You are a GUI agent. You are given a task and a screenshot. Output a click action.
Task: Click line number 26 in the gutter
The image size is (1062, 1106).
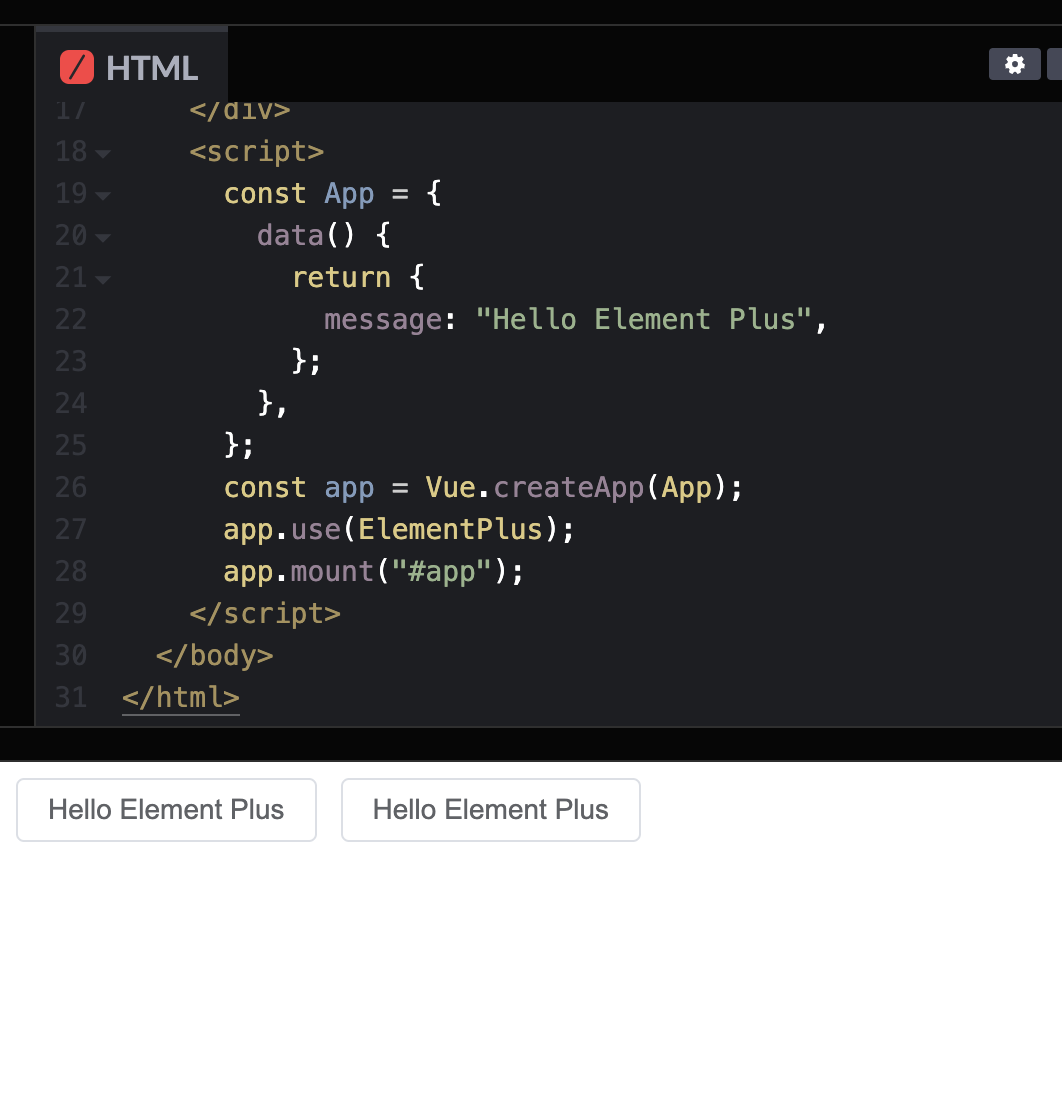(71, 488)
